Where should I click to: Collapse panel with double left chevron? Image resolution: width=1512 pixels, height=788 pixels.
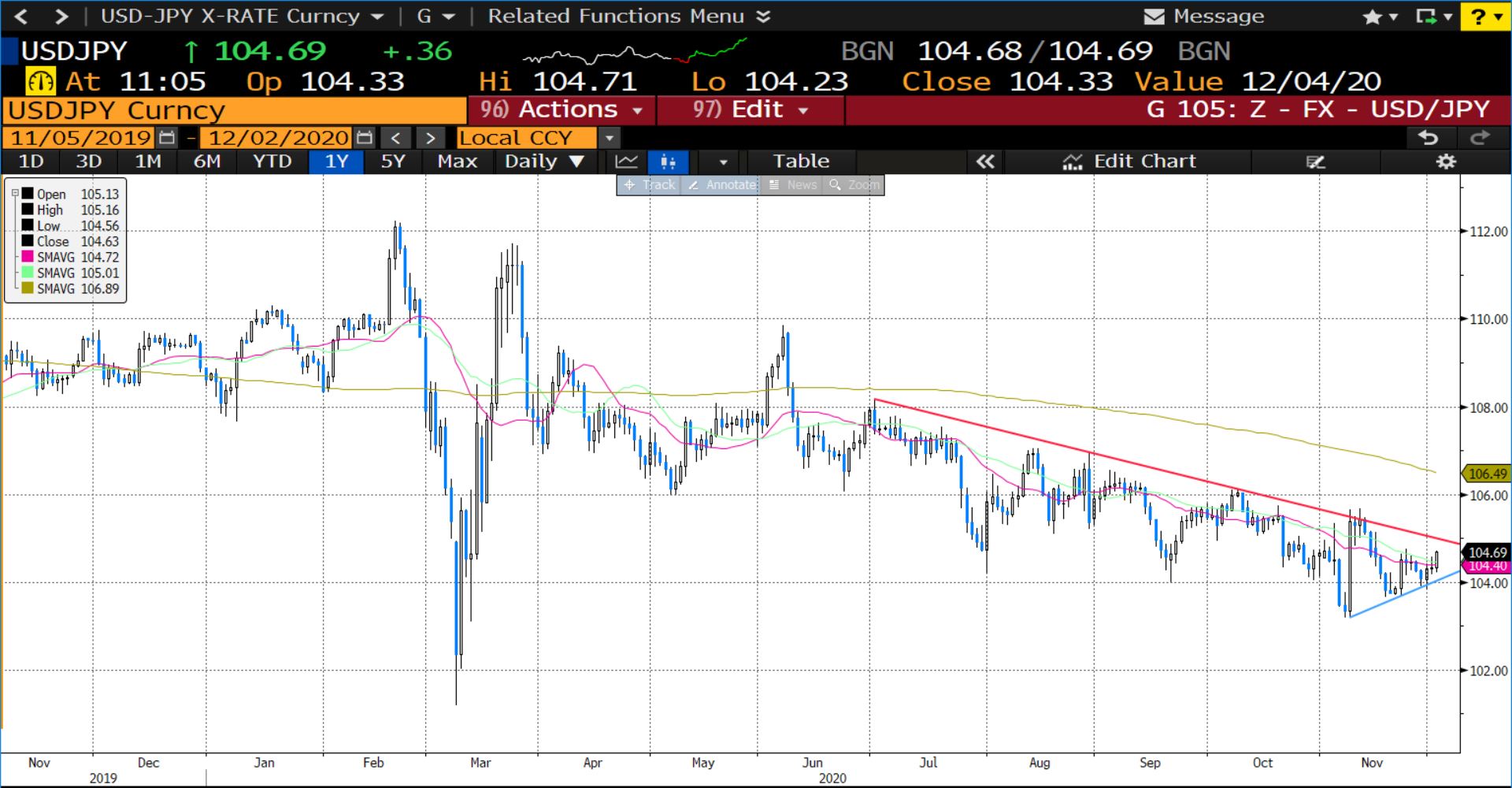[x=985, y=162]
